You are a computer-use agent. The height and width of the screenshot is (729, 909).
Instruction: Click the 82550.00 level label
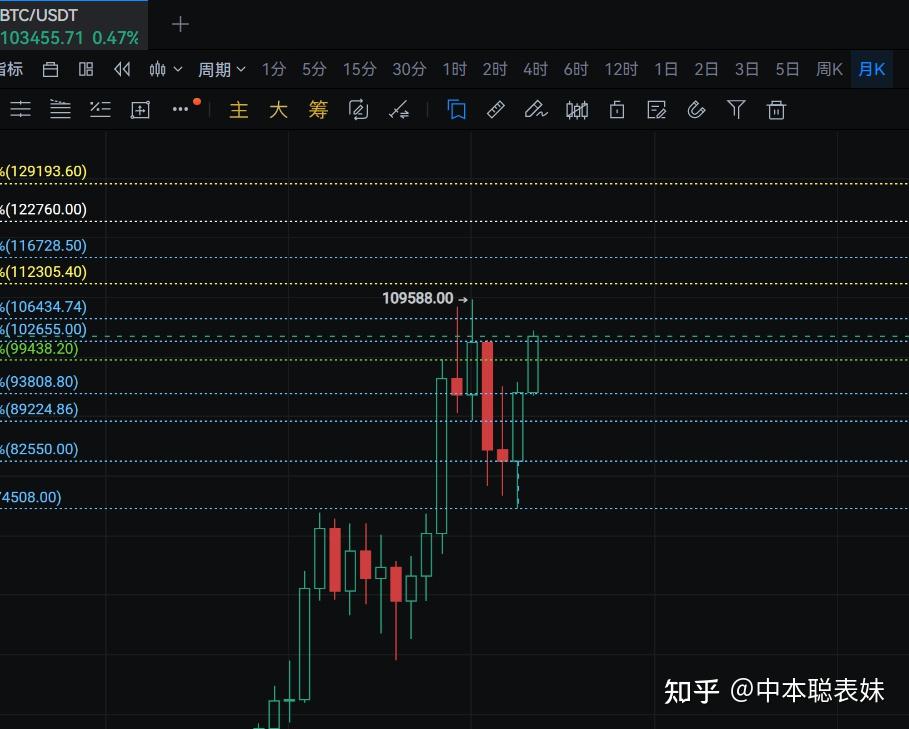[x=39, y=449]
